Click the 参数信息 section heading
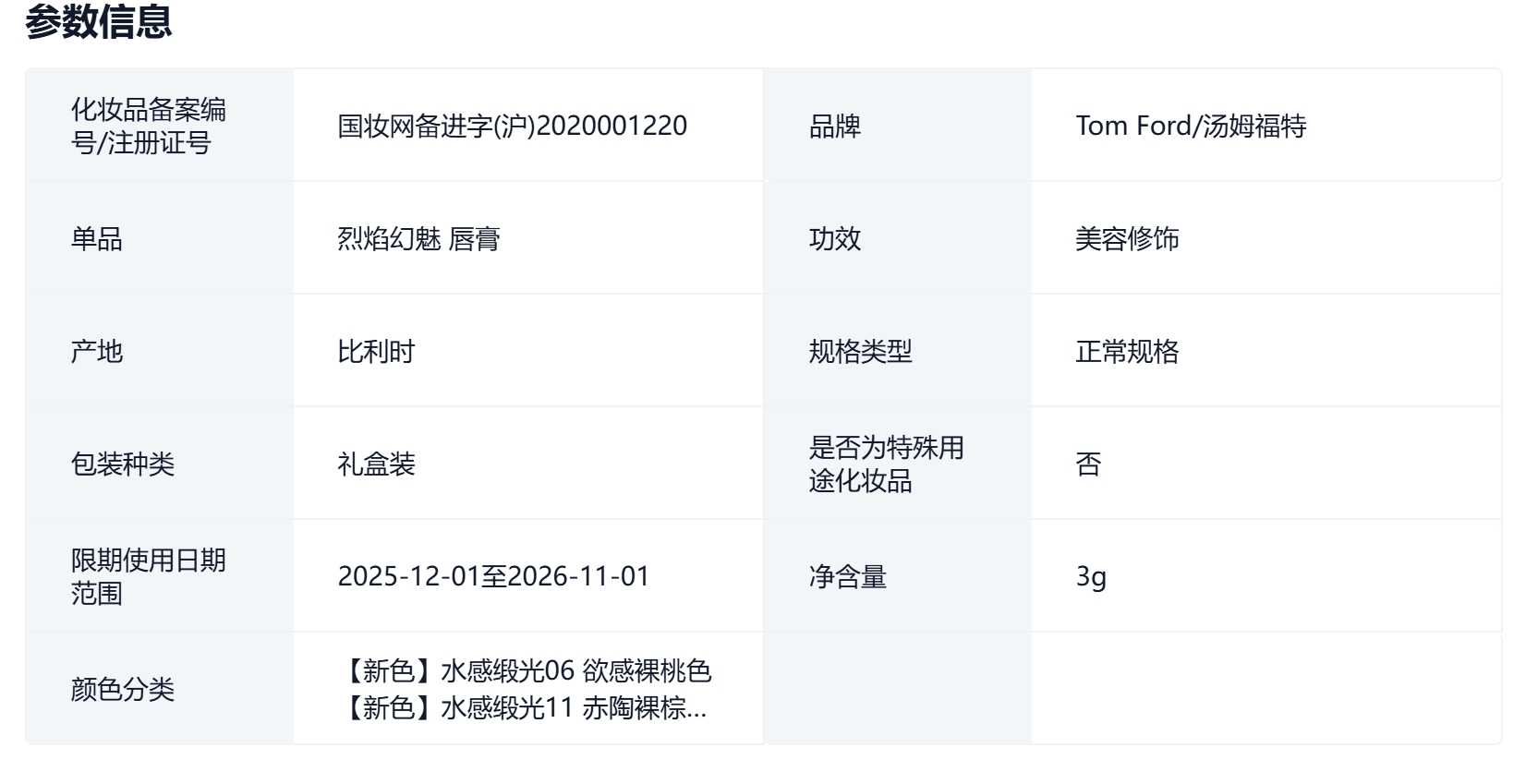1538x784 pixels. [x=99, y=22]
